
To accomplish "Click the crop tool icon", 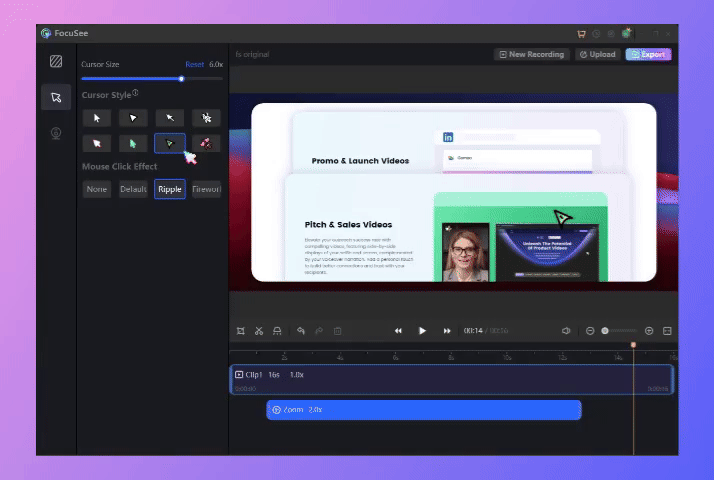I will tap(241, 330).
